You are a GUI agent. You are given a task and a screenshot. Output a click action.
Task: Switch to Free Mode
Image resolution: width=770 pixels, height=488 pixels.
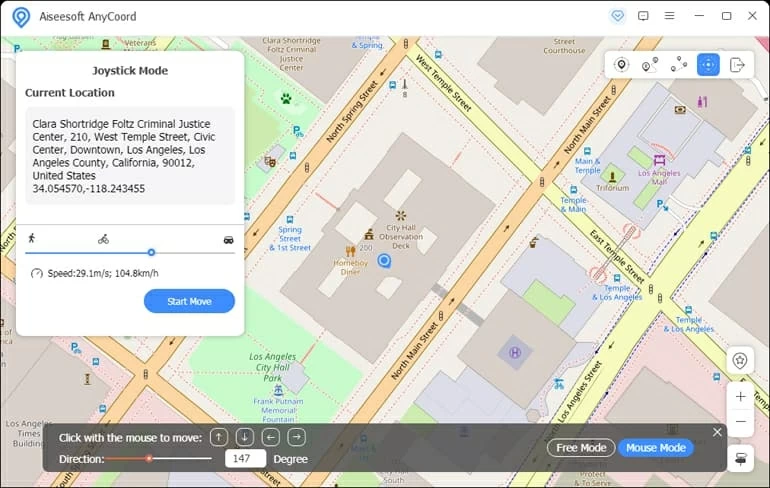click(x=581, y=448)
